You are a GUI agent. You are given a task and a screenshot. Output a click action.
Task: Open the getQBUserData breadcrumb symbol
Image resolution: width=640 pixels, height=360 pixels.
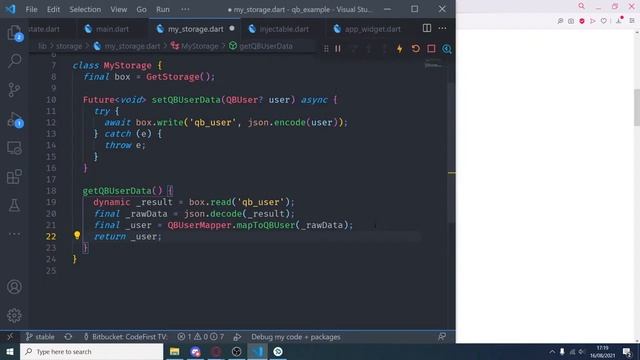click(x=261, y=46)
